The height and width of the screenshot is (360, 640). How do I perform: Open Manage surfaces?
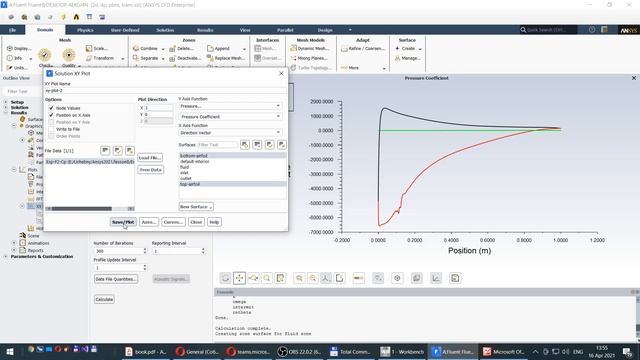point(407,58)
